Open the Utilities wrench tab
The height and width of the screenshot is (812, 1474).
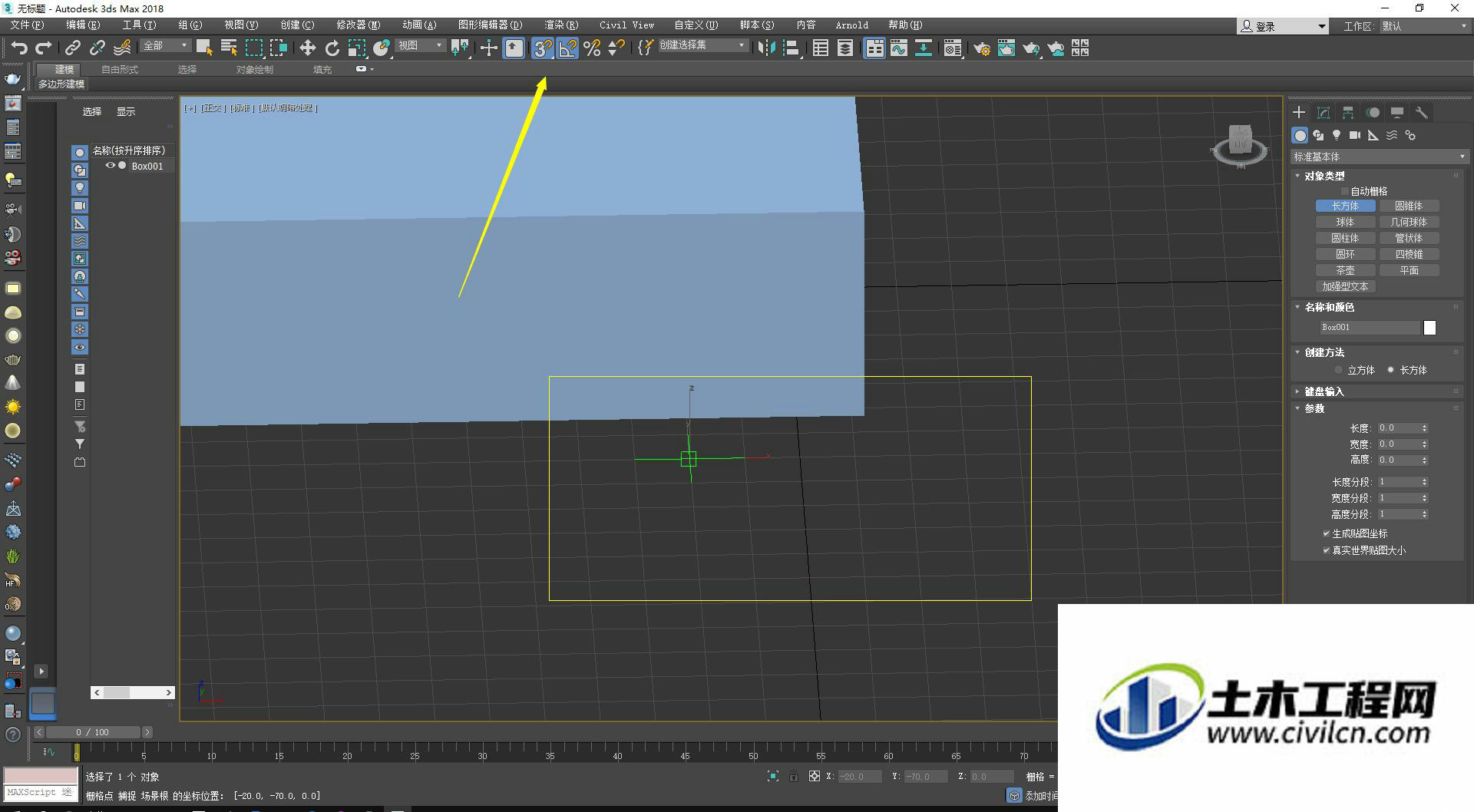tap(1422, 113)
